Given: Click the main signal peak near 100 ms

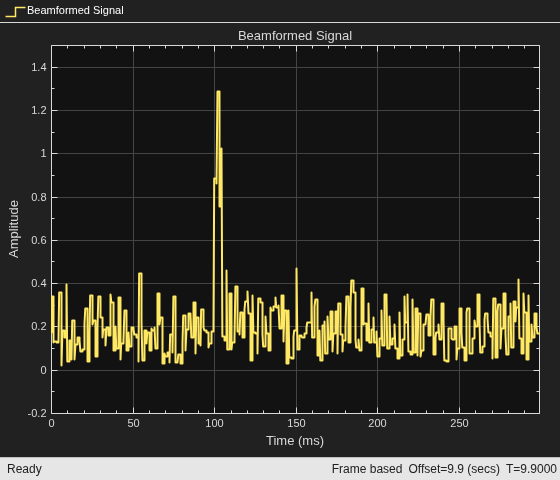Looking at the screenshot, I should tap(218, 92).
